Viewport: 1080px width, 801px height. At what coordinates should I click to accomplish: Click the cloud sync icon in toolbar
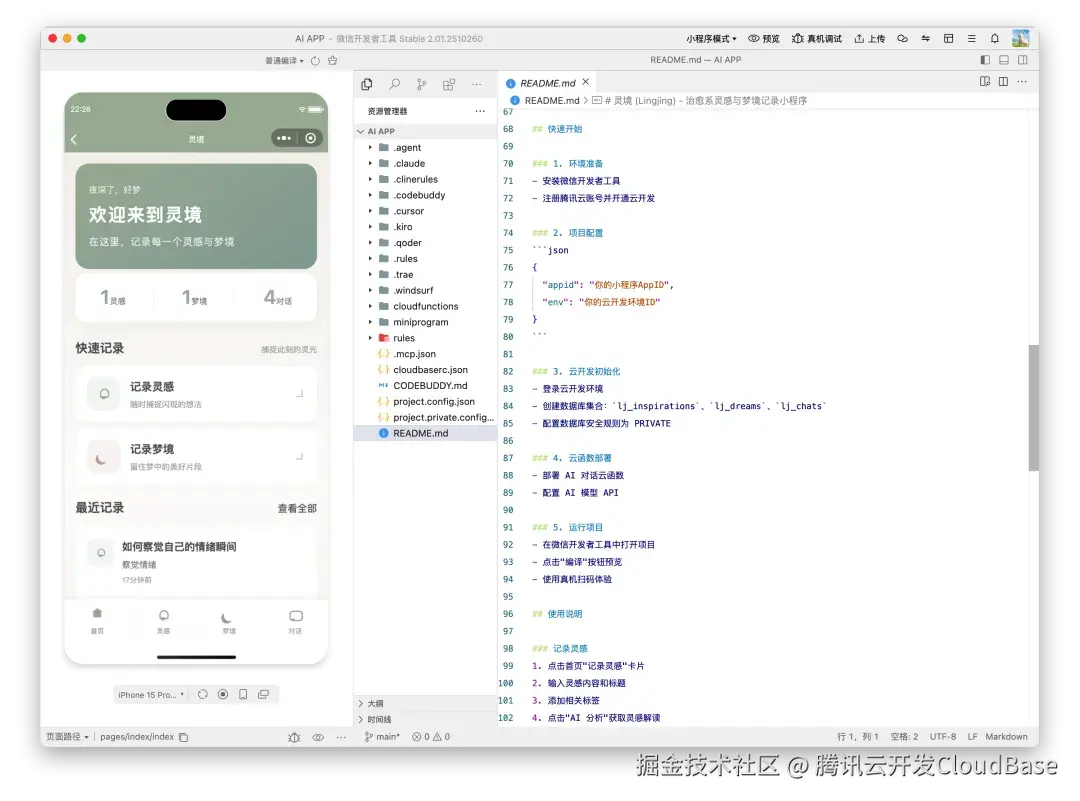pos(902,38)
